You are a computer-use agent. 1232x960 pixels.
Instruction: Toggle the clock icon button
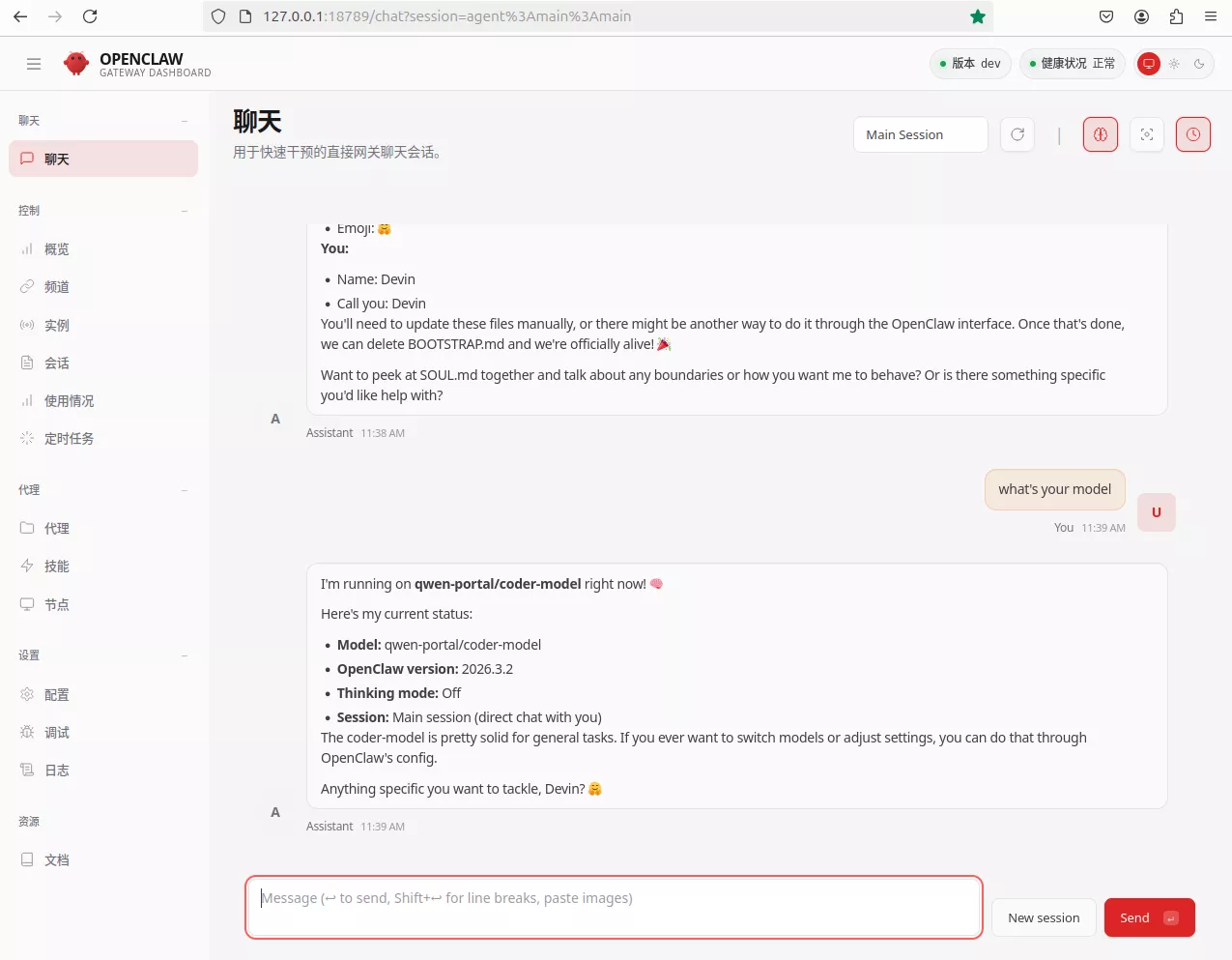(1193, 135)
